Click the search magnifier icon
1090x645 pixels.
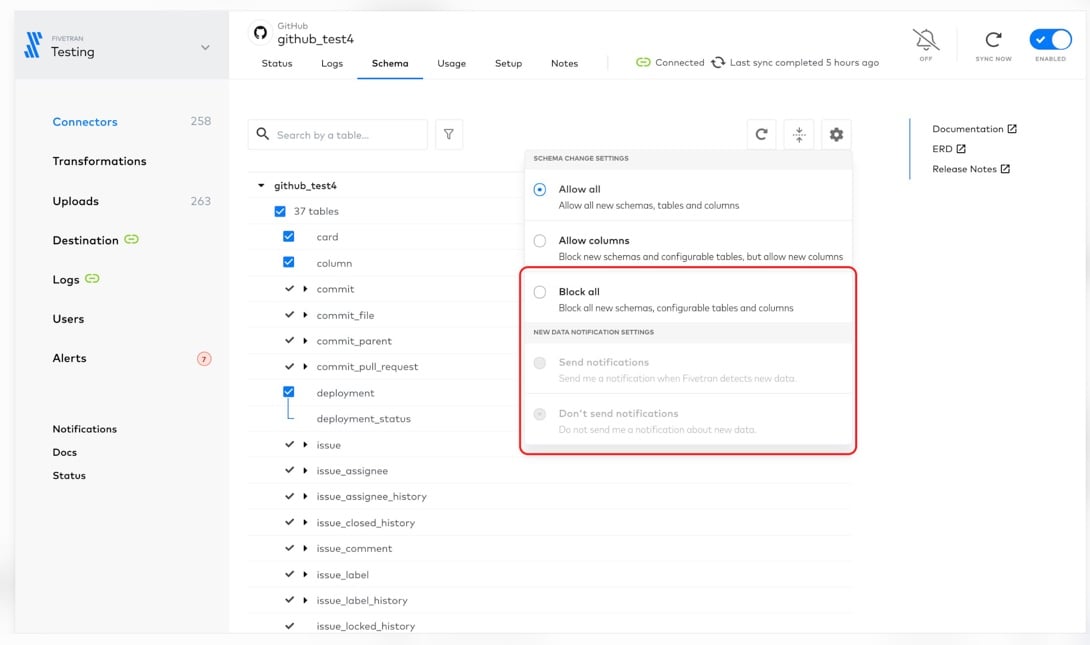[262, 134]
